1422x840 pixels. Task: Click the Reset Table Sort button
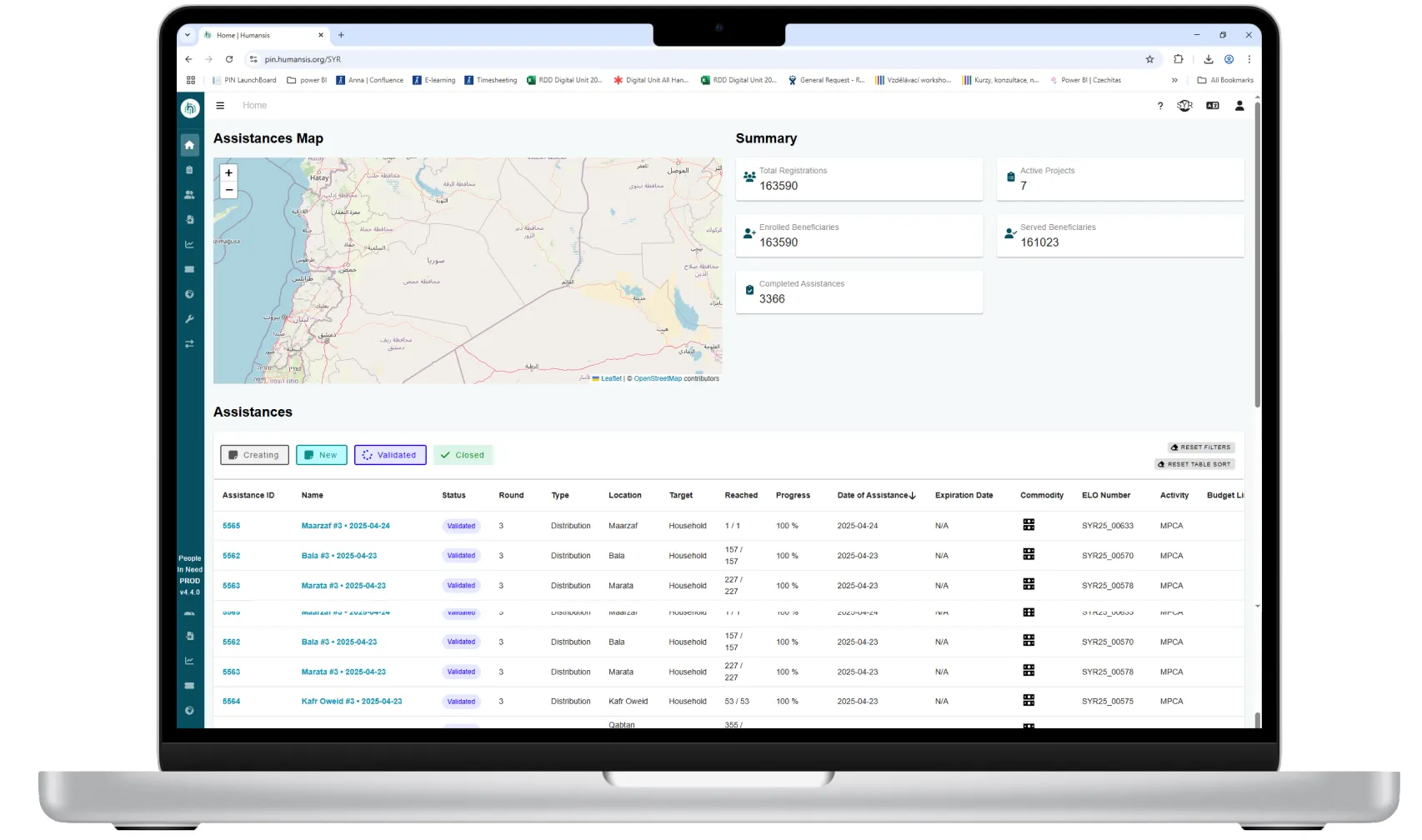point(1194,464)
